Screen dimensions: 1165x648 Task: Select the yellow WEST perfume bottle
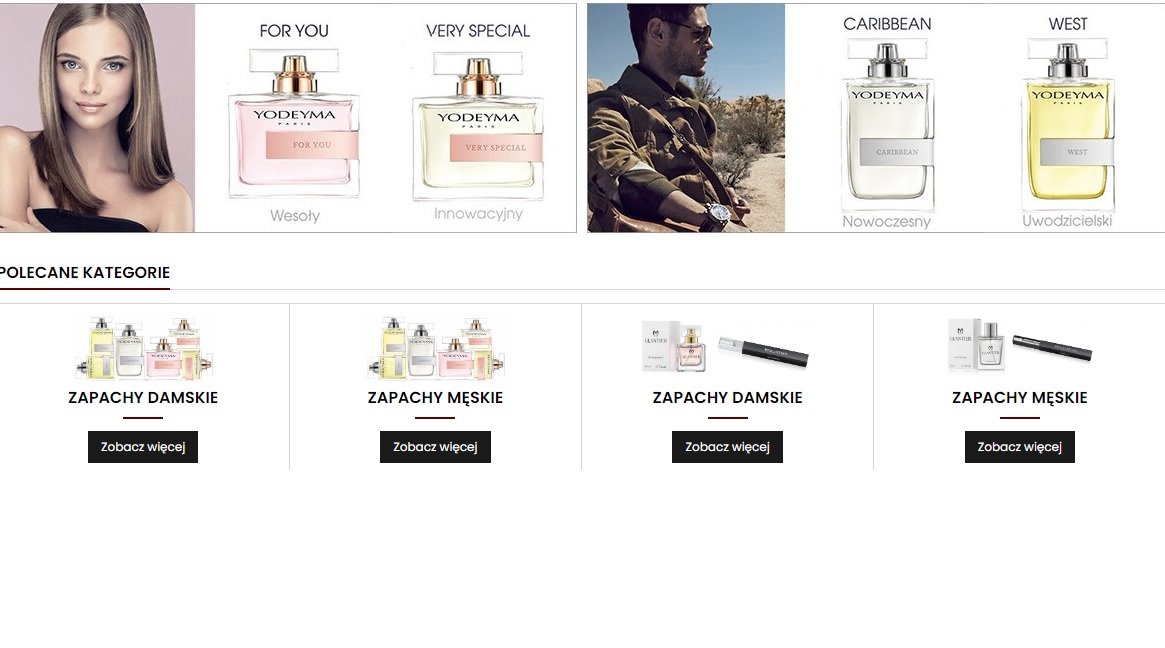(1068, 124)
